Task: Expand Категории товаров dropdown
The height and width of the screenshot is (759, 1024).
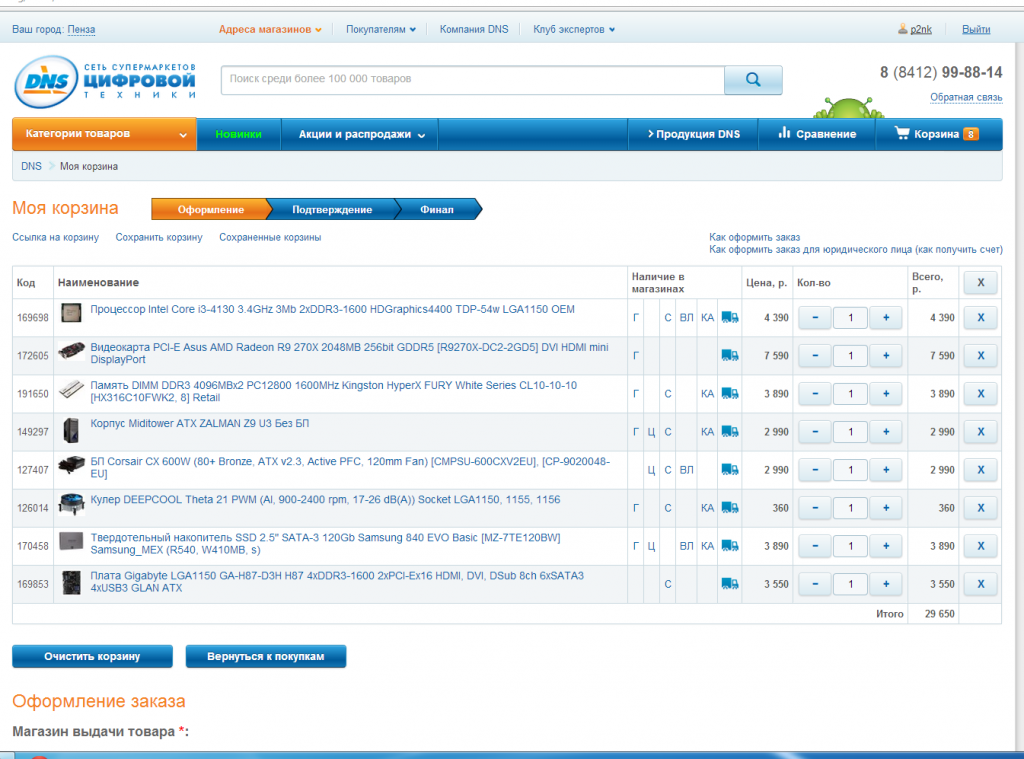Action: coord(103,134)
